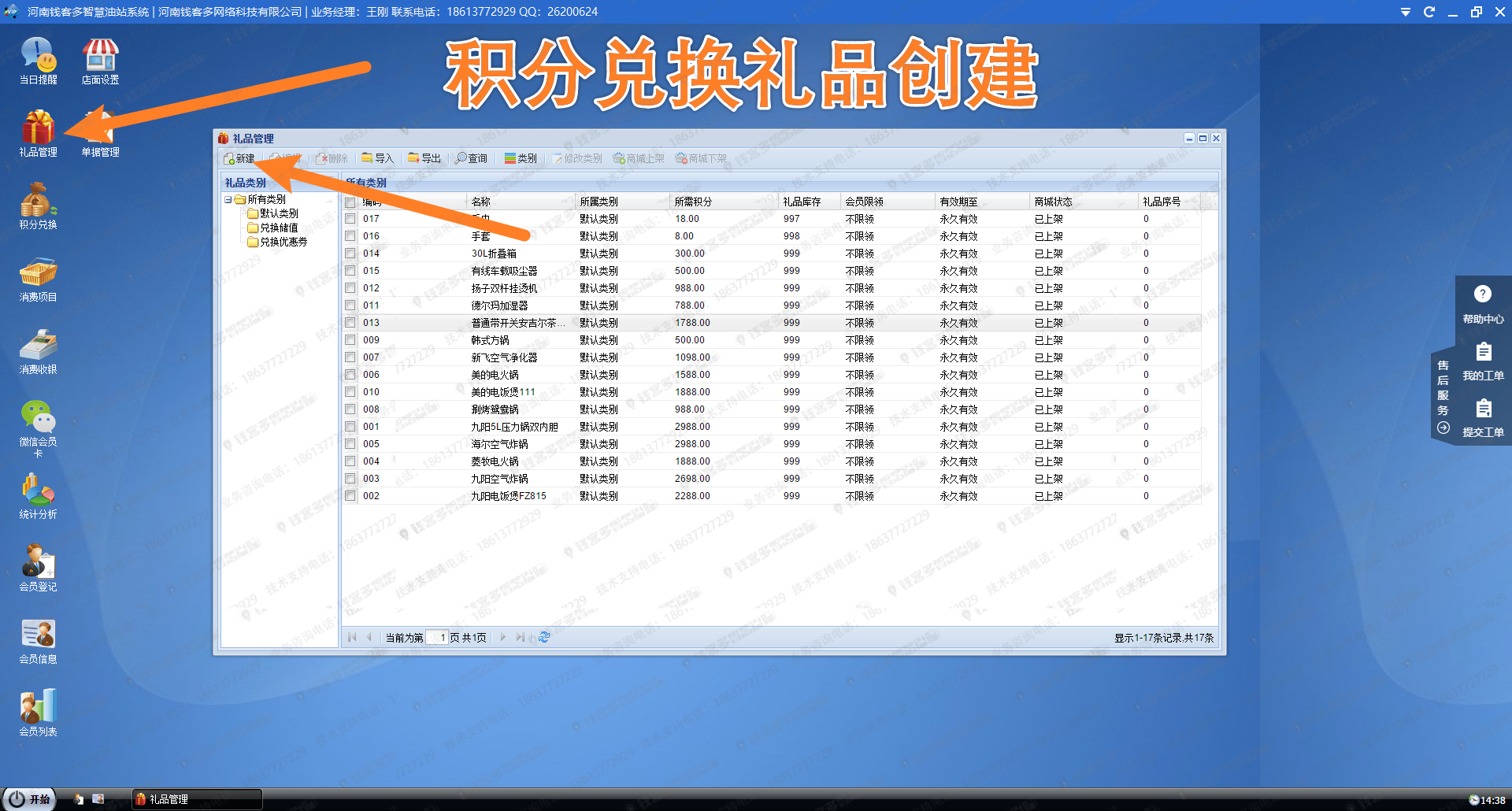
Task: Collapse the 售后服务 side panel arrow
Action: (x=1443, y=428)
